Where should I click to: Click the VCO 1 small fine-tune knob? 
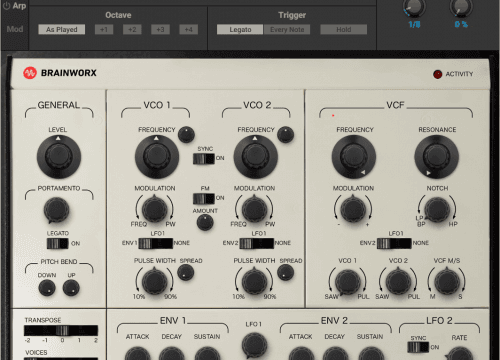(186, 135)
